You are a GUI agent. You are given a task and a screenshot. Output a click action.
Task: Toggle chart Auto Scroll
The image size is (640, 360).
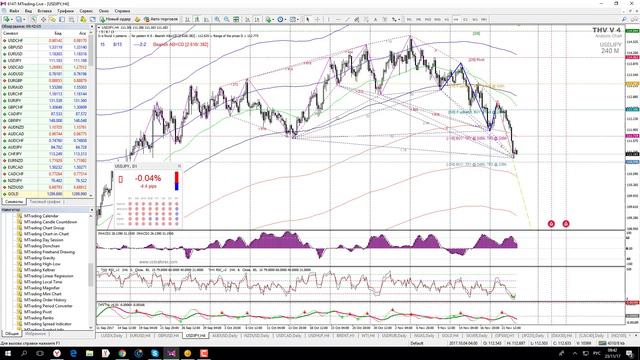click(247, 19)
